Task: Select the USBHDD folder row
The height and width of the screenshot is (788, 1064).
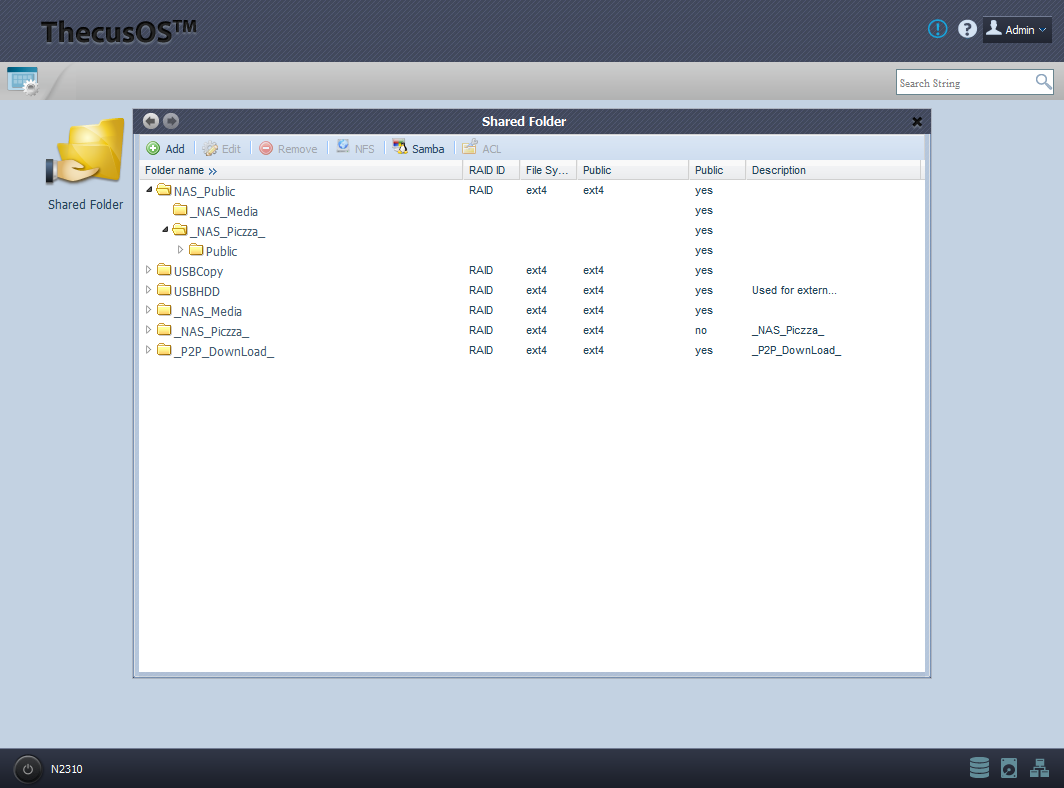Action: (x=197, y=291)
